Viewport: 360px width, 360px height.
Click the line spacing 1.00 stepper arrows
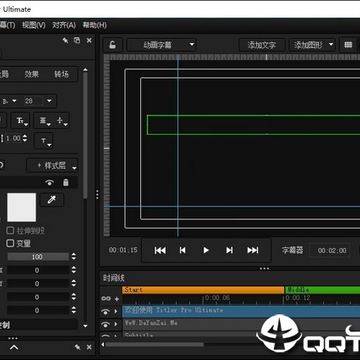[25, 138]
